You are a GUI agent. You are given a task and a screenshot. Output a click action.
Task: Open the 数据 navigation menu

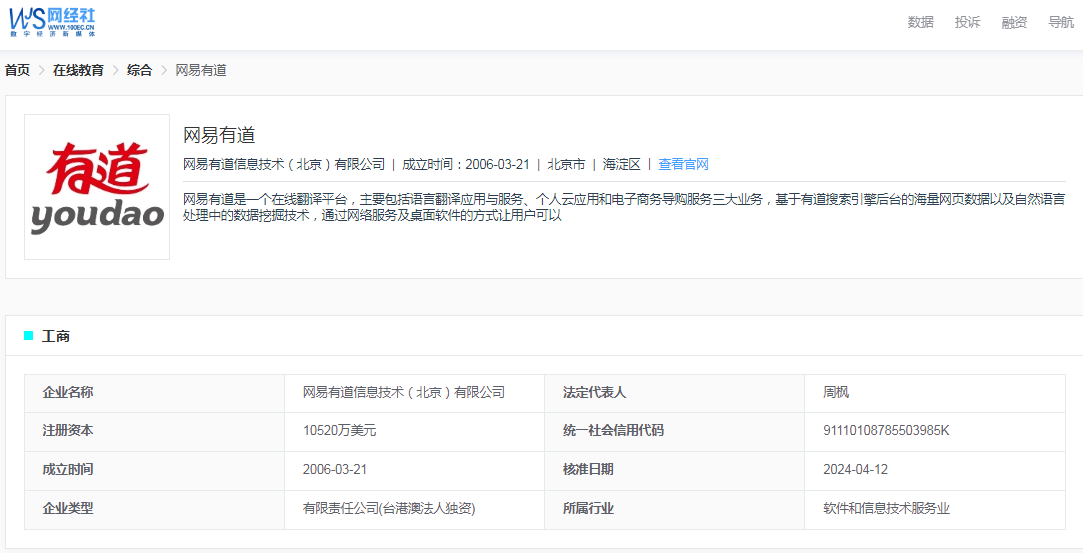click(920, 22)
